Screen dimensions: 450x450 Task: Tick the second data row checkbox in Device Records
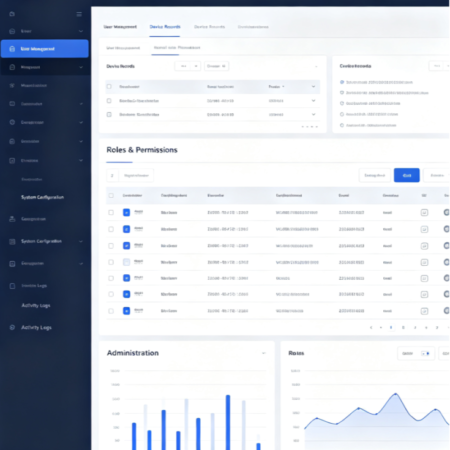coord(109,114)
